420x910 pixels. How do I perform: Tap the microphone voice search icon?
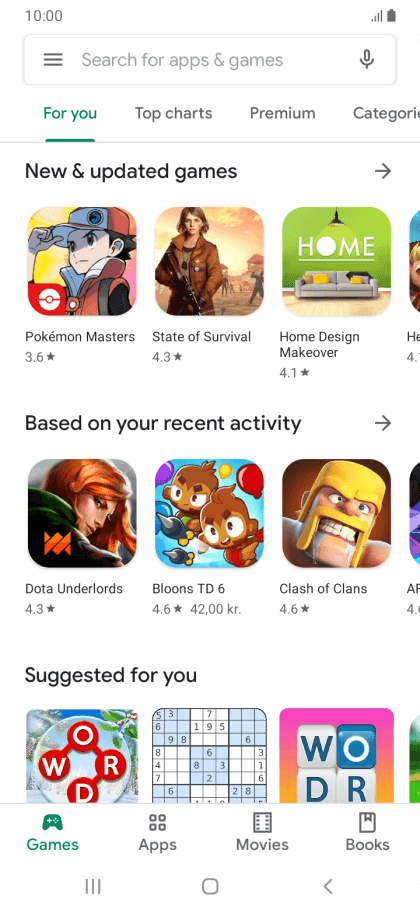[x=366, y=60]
